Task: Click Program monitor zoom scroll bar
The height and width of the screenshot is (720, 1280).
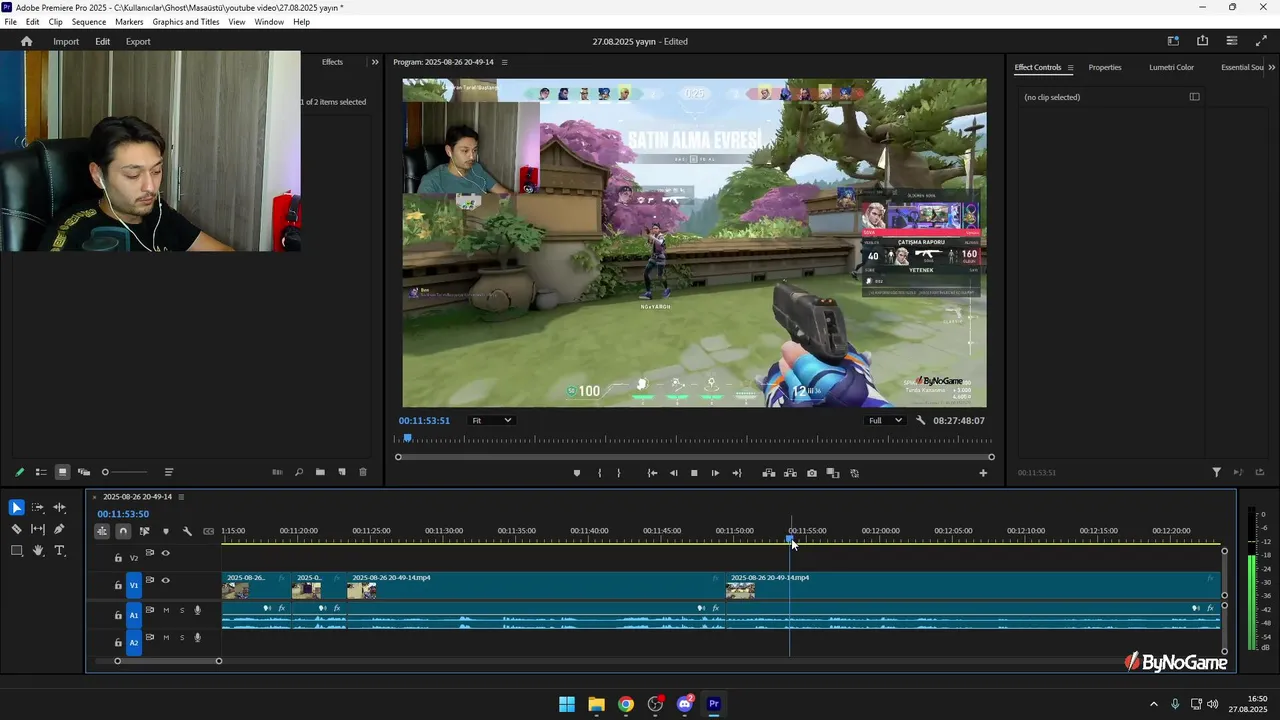Action: tap(695, 457)
